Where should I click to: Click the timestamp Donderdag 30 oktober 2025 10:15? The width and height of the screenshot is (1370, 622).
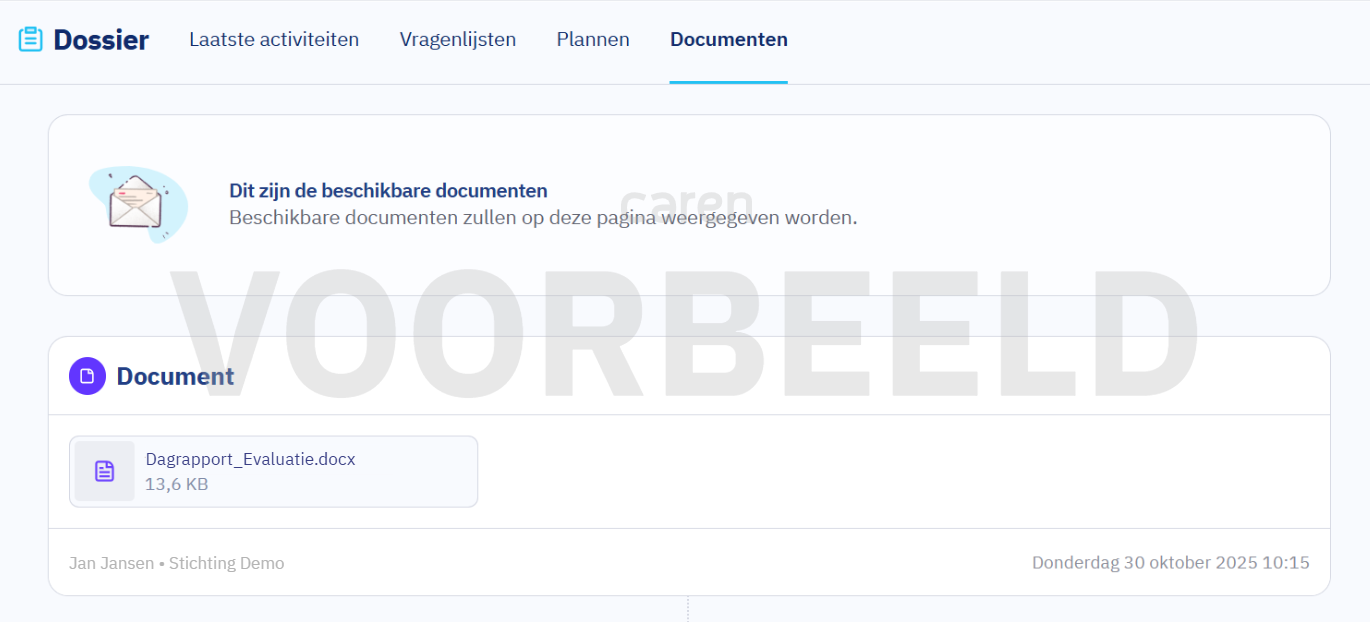tap(1171, 563)
